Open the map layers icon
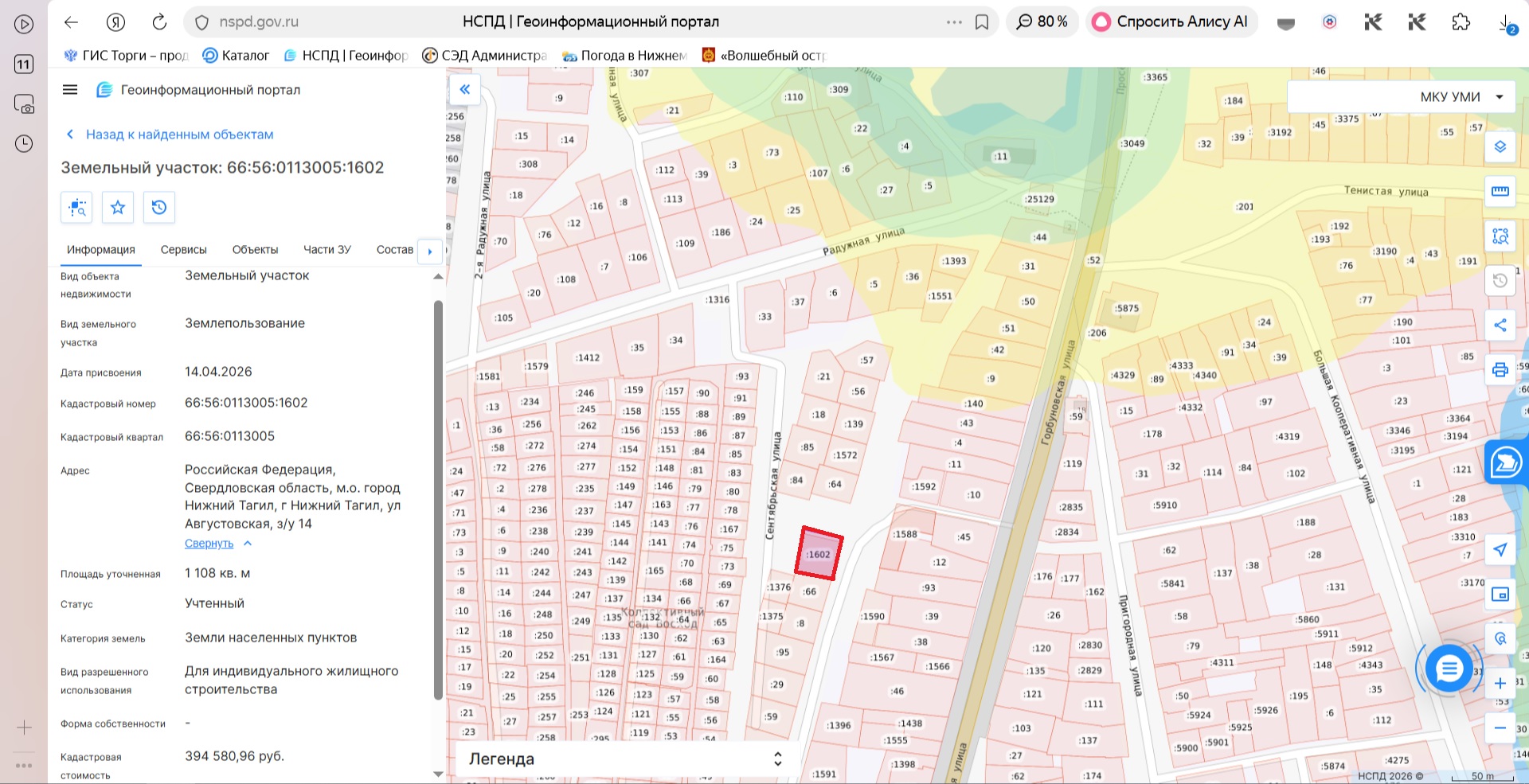The height and width of the screenshot is (784, 1529). click(1500, 146)
